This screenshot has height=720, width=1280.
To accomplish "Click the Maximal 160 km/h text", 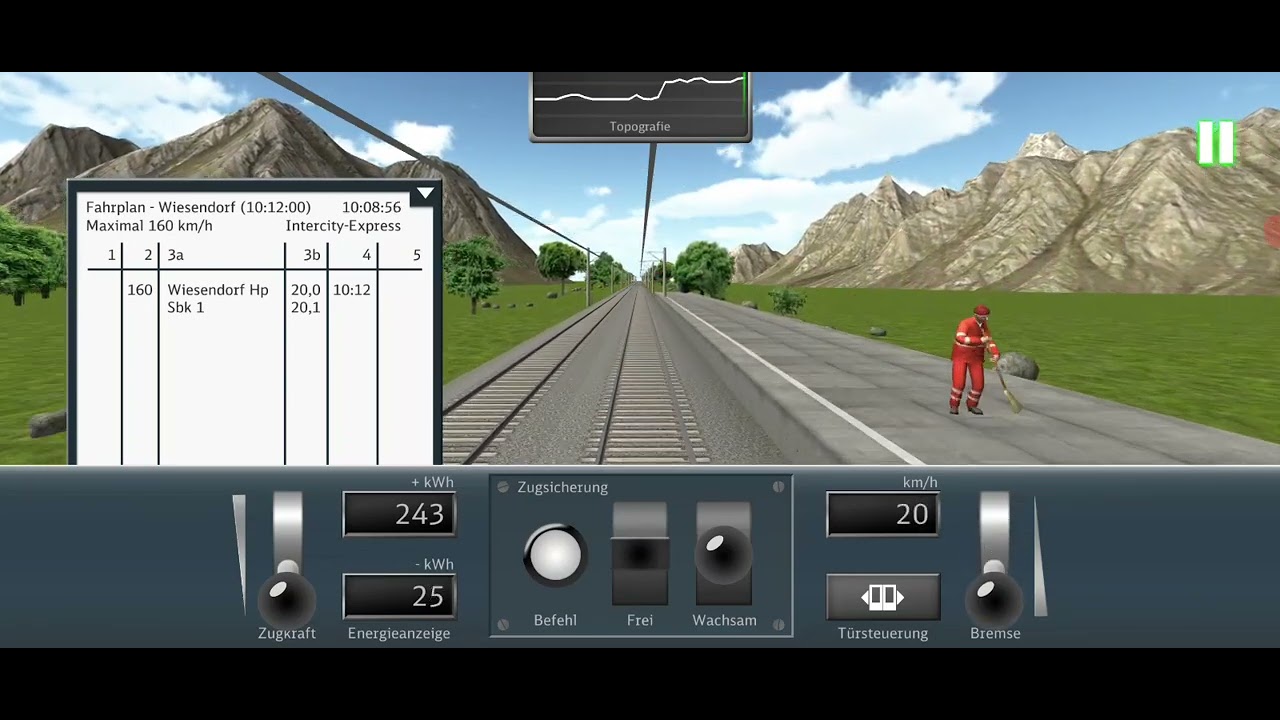I will (x=149, y=226).
